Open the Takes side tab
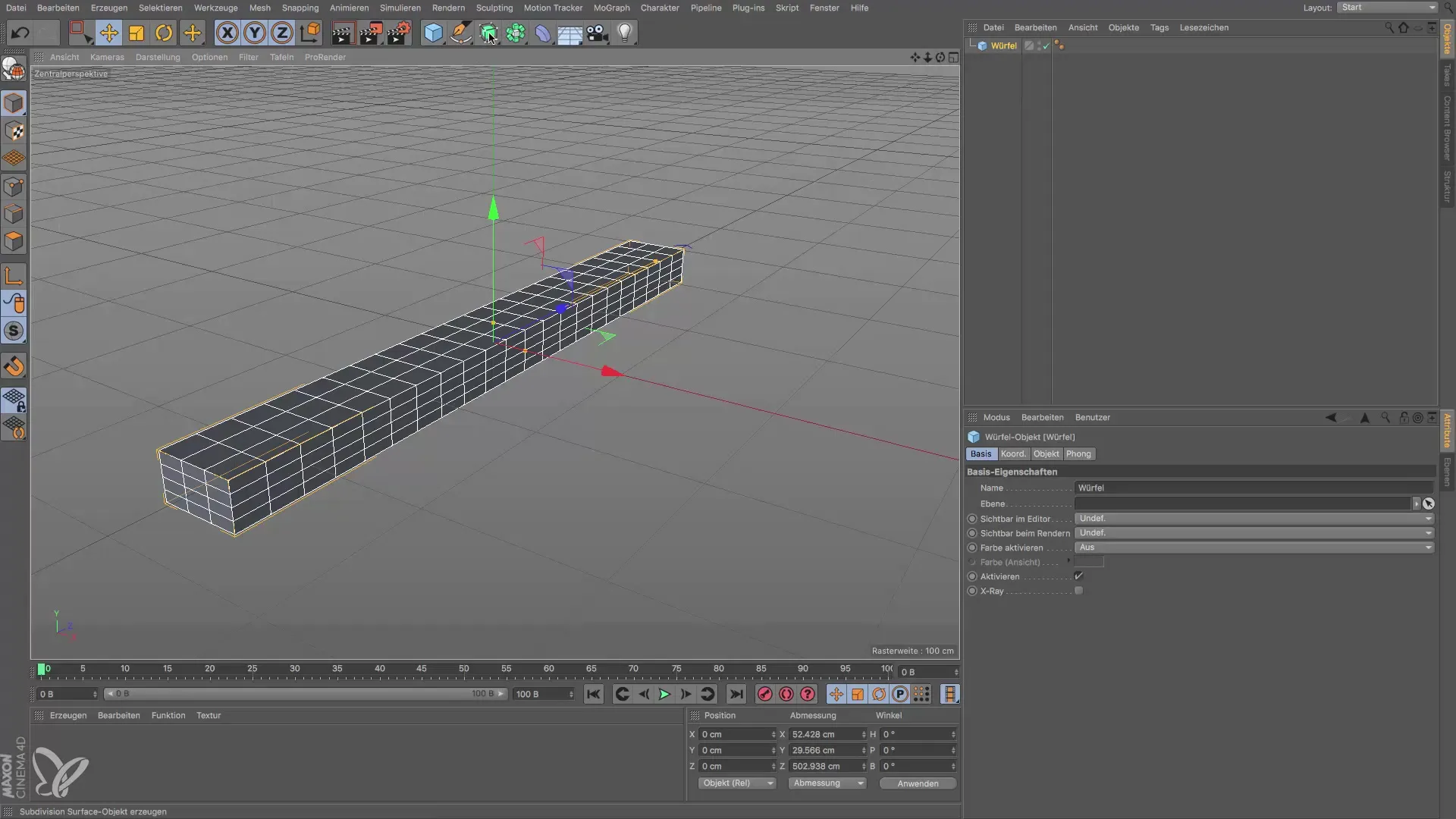 coord(1447,74)
